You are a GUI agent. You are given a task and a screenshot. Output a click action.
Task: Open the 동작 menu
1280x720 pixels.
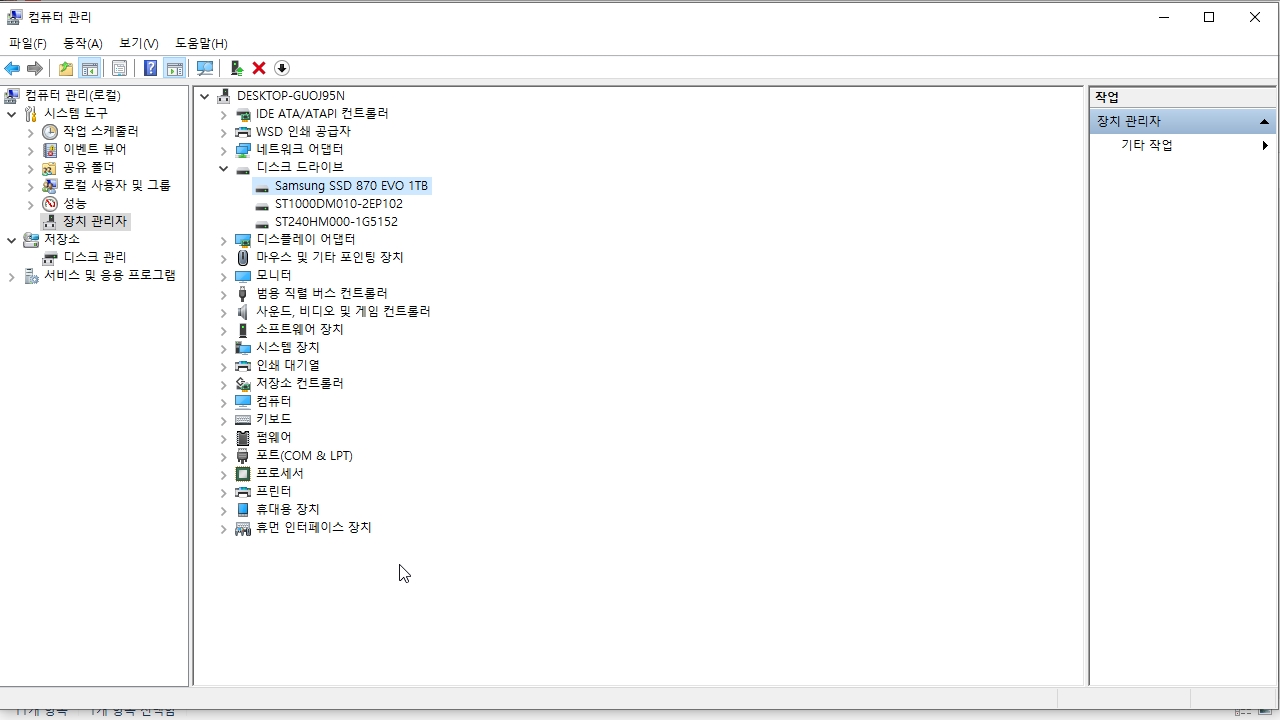pyautogui.click(x=83, y=43)
